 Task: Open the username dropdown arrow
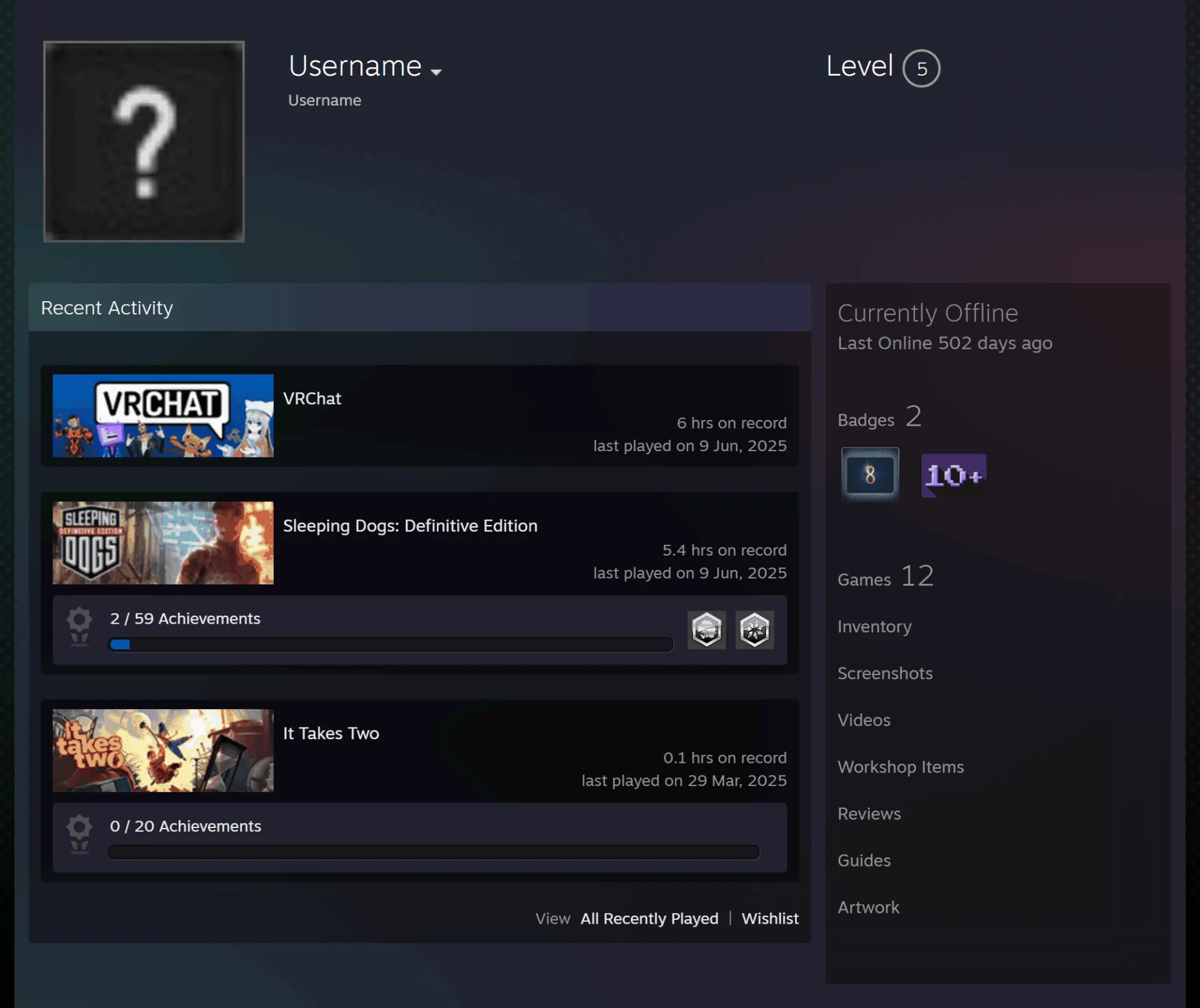coord(436,72)
